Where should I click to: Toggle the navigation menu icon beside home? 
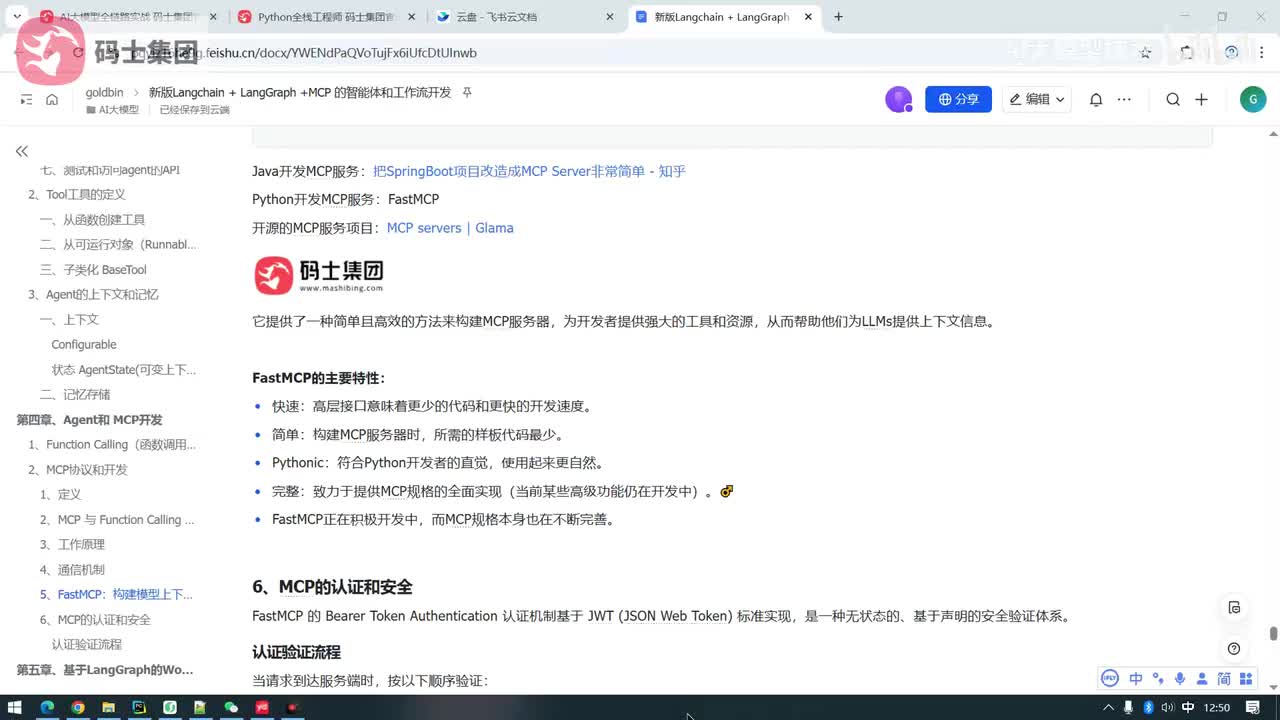tap(26, 99)
